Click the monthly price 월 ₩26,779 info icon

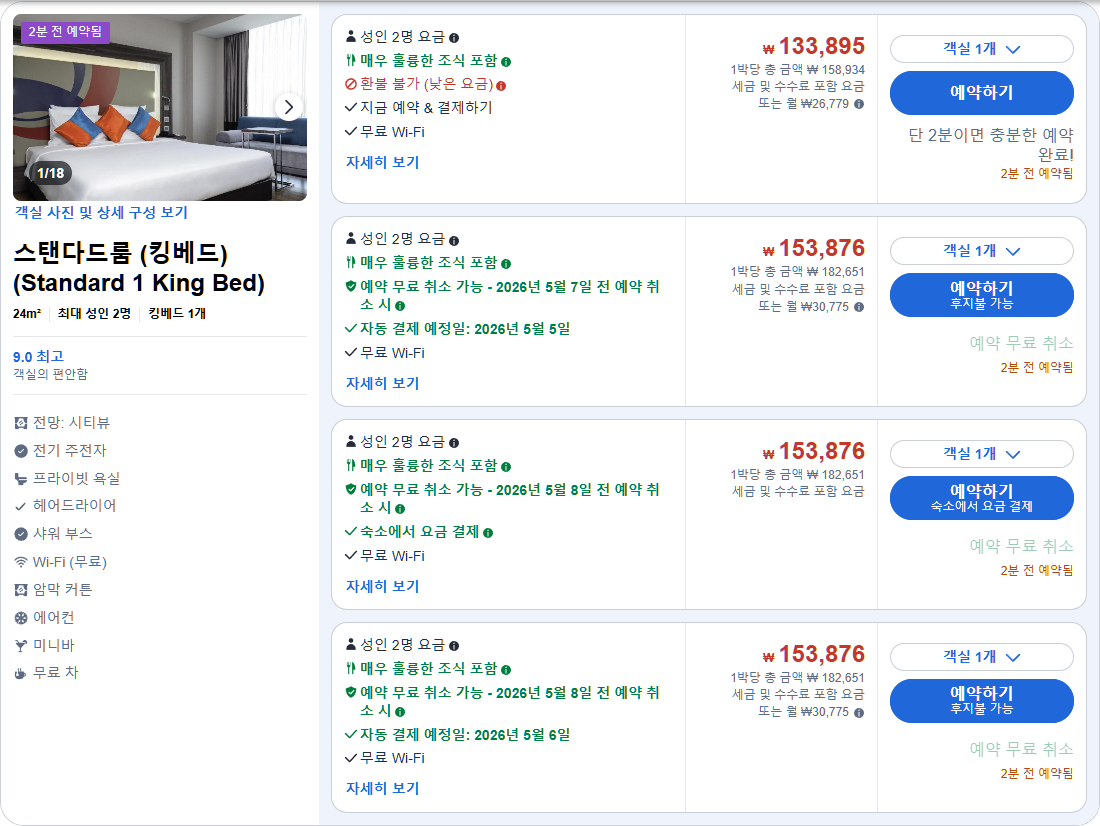860,105
